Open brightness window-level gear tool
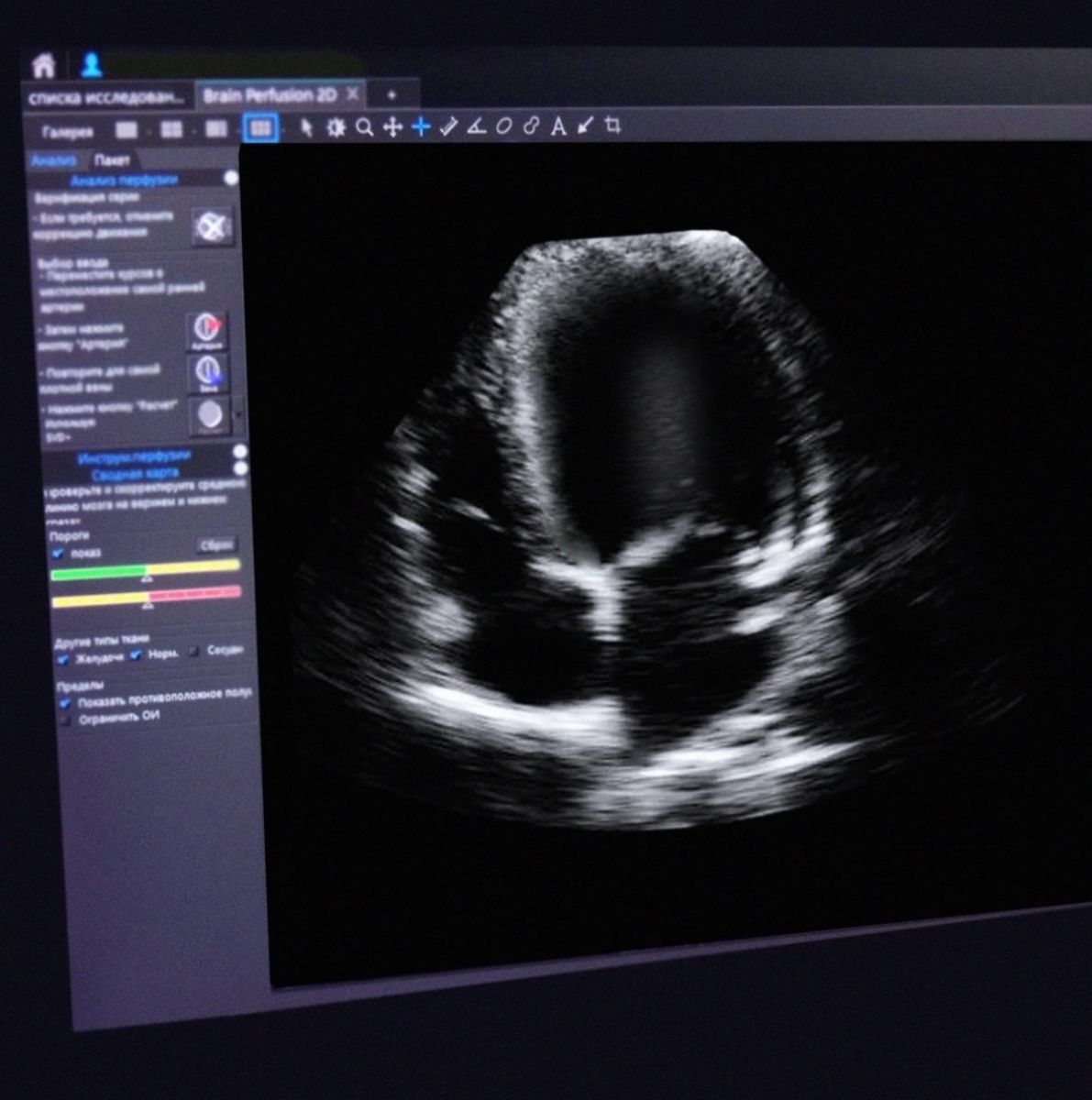 pos(336,127)
